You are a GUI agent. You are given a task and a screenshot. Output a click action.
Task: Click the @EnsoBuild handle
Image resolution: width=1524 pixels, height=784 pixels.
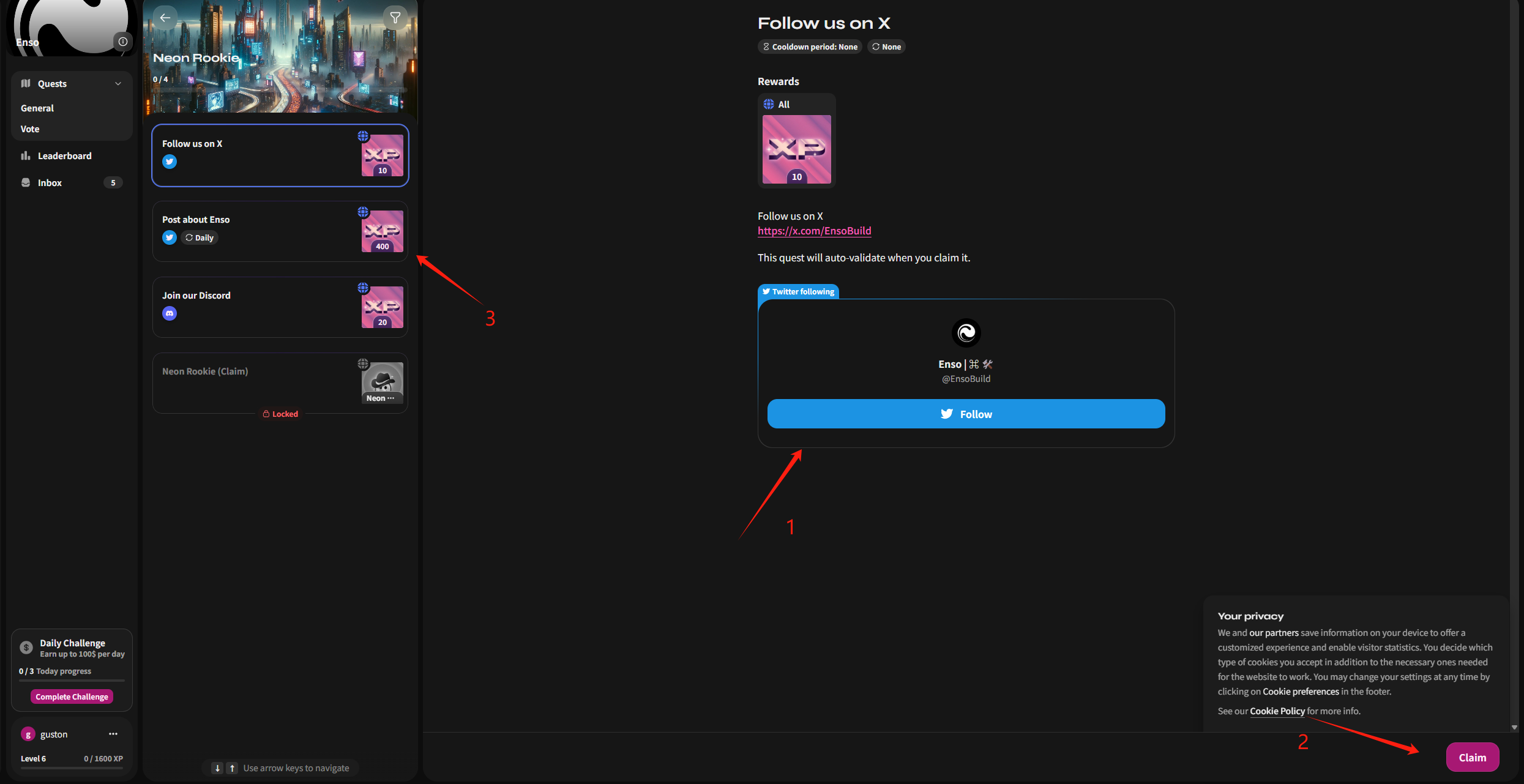pos(966,379)
